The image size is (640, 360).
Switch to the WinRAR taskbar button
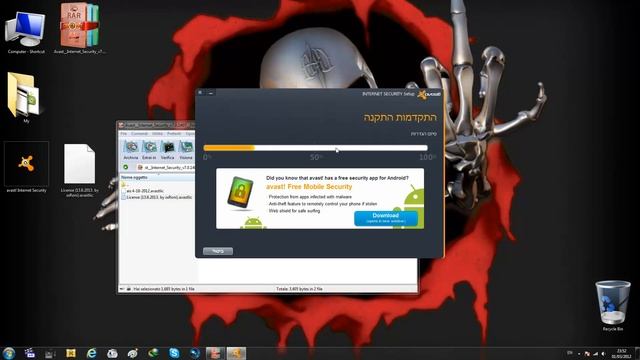click(x=215, y=353)
